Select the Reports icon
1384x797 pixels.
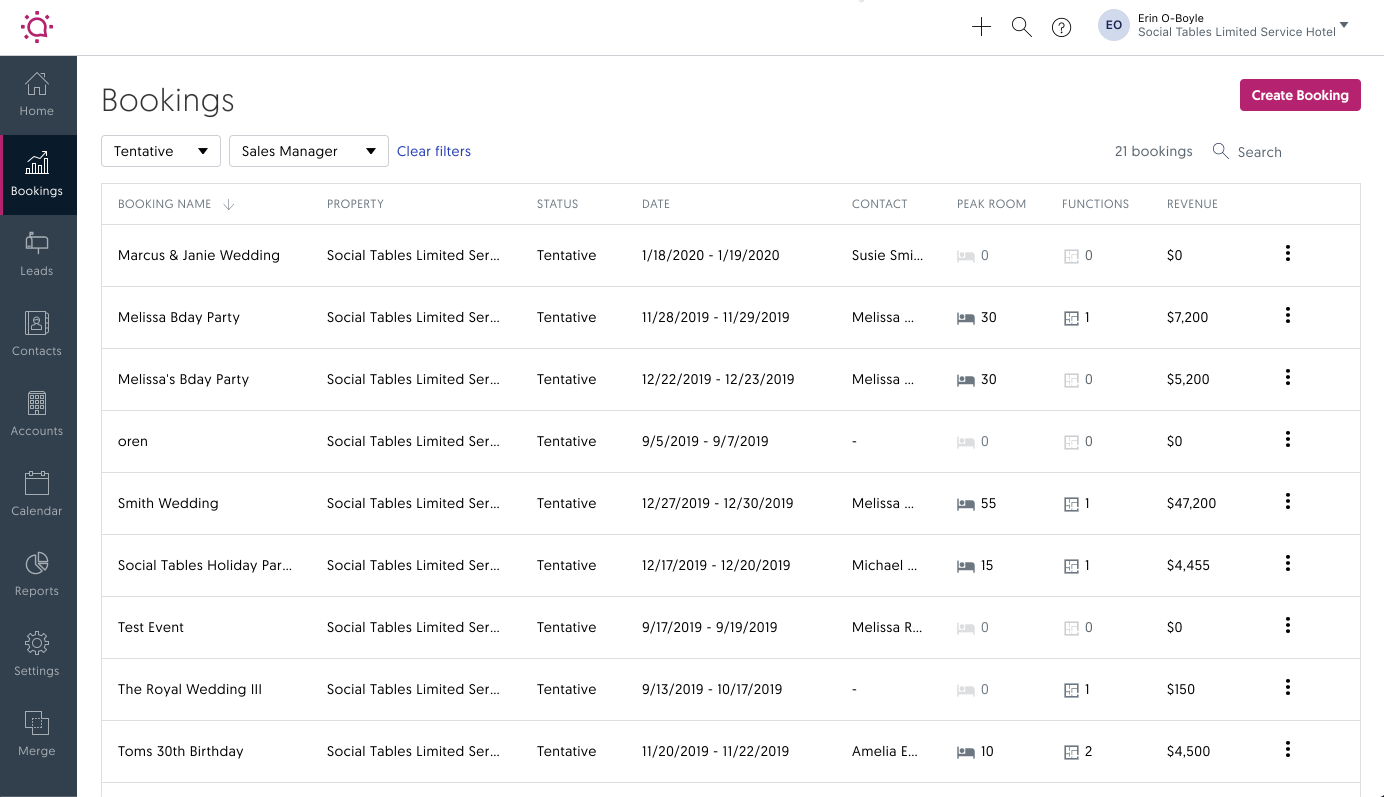pos(37,573)
